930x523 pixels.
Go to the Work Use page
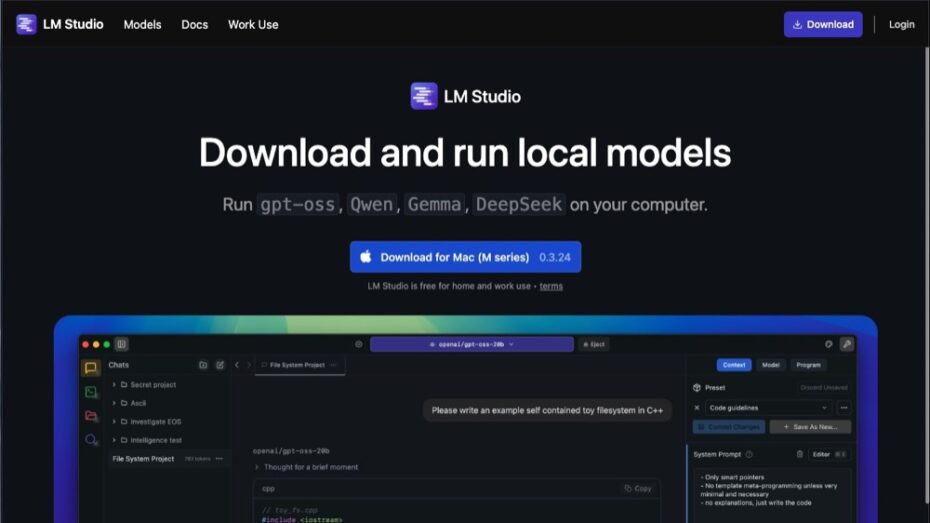coord(253,25)
